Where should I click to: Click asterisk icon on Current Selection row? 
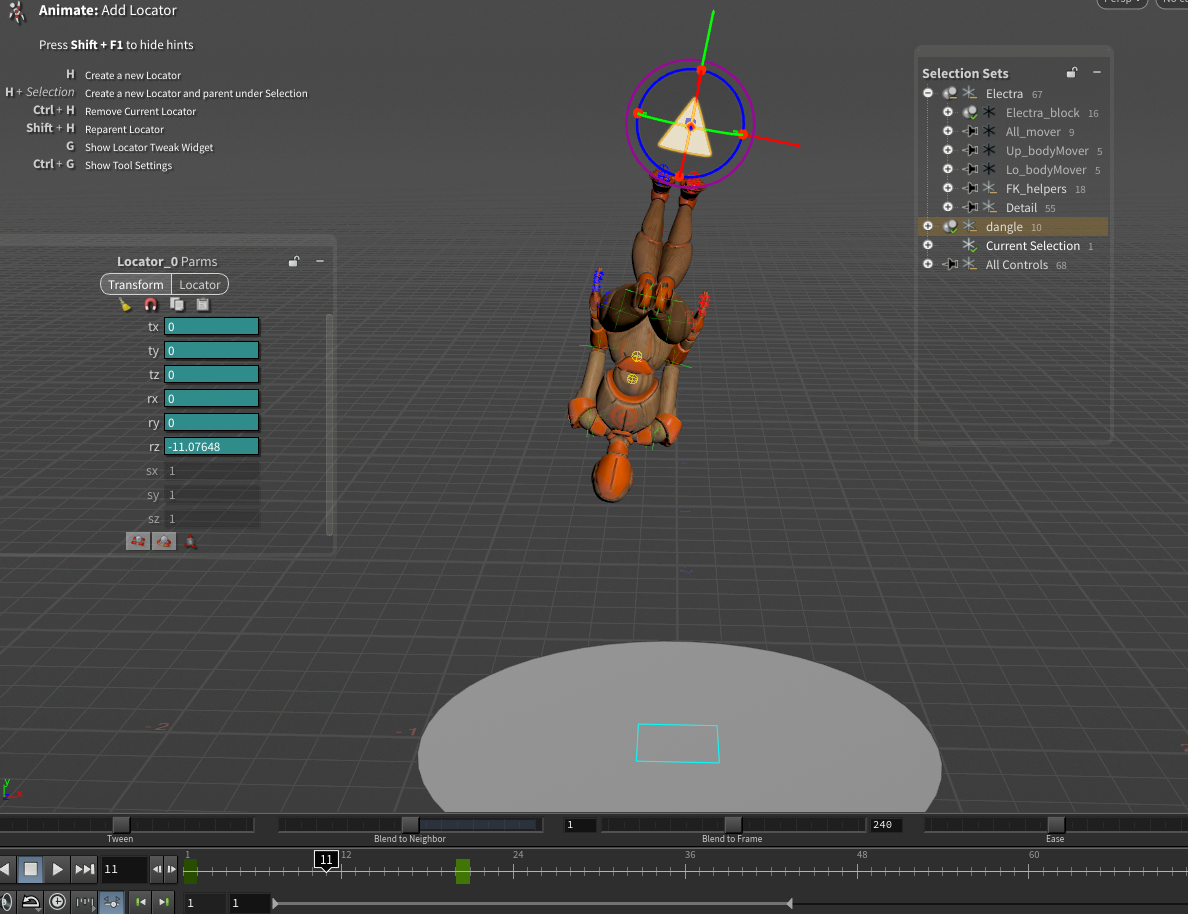(x=969, y=245)
